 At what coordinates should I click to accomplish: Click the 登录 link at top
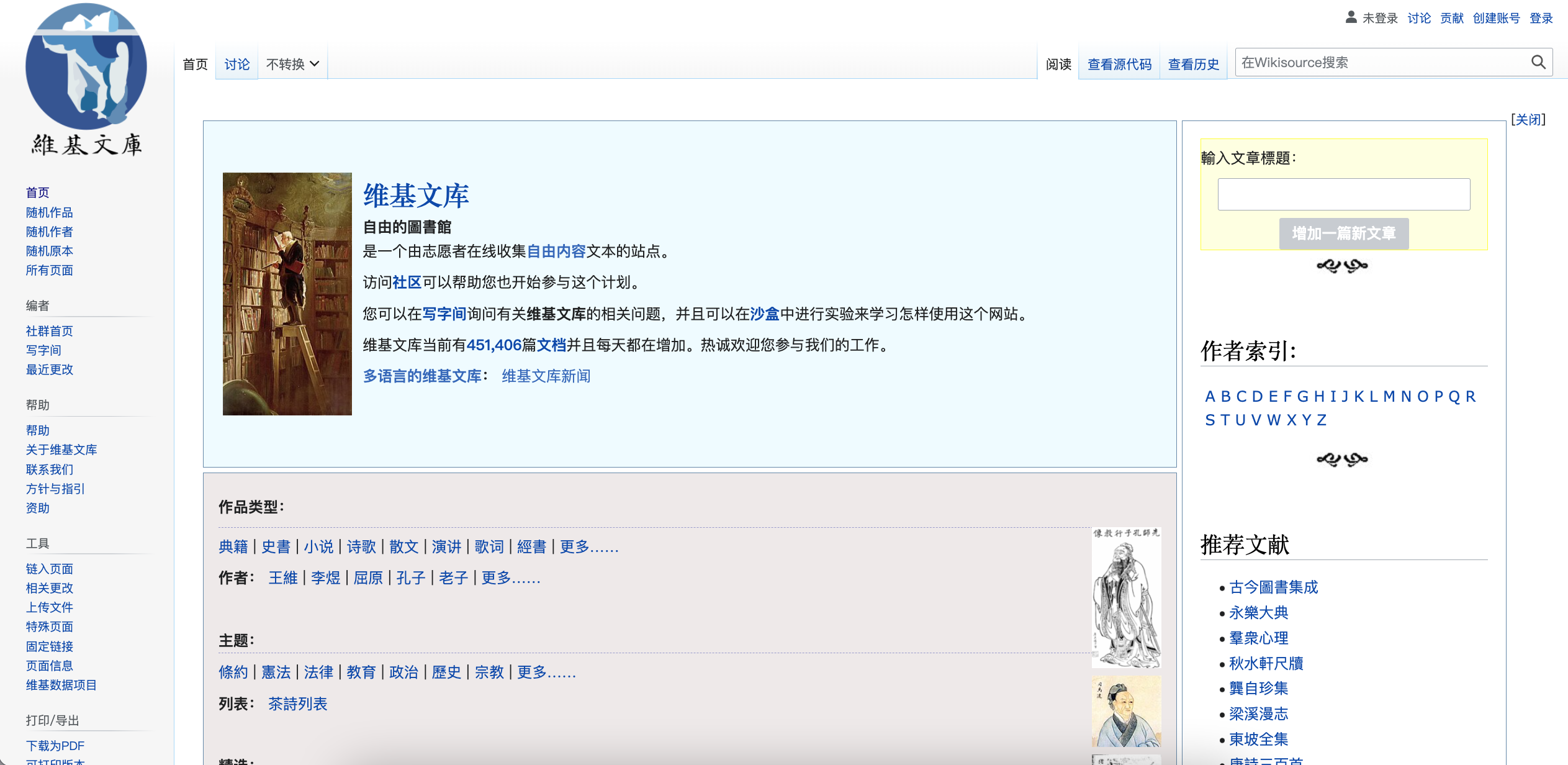click(1541, 18)
